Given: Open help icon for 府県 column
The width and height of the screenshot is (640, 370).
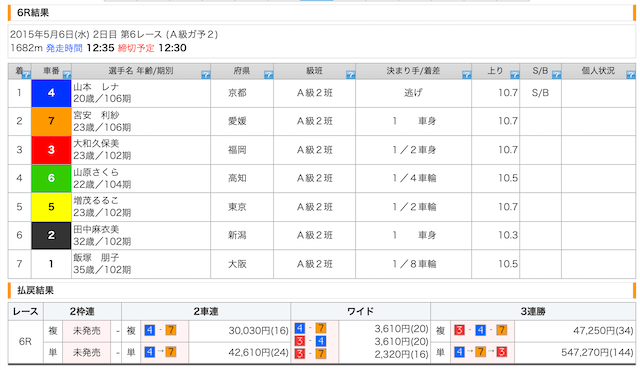Looking at the screenshot, I should coord(269,75).
